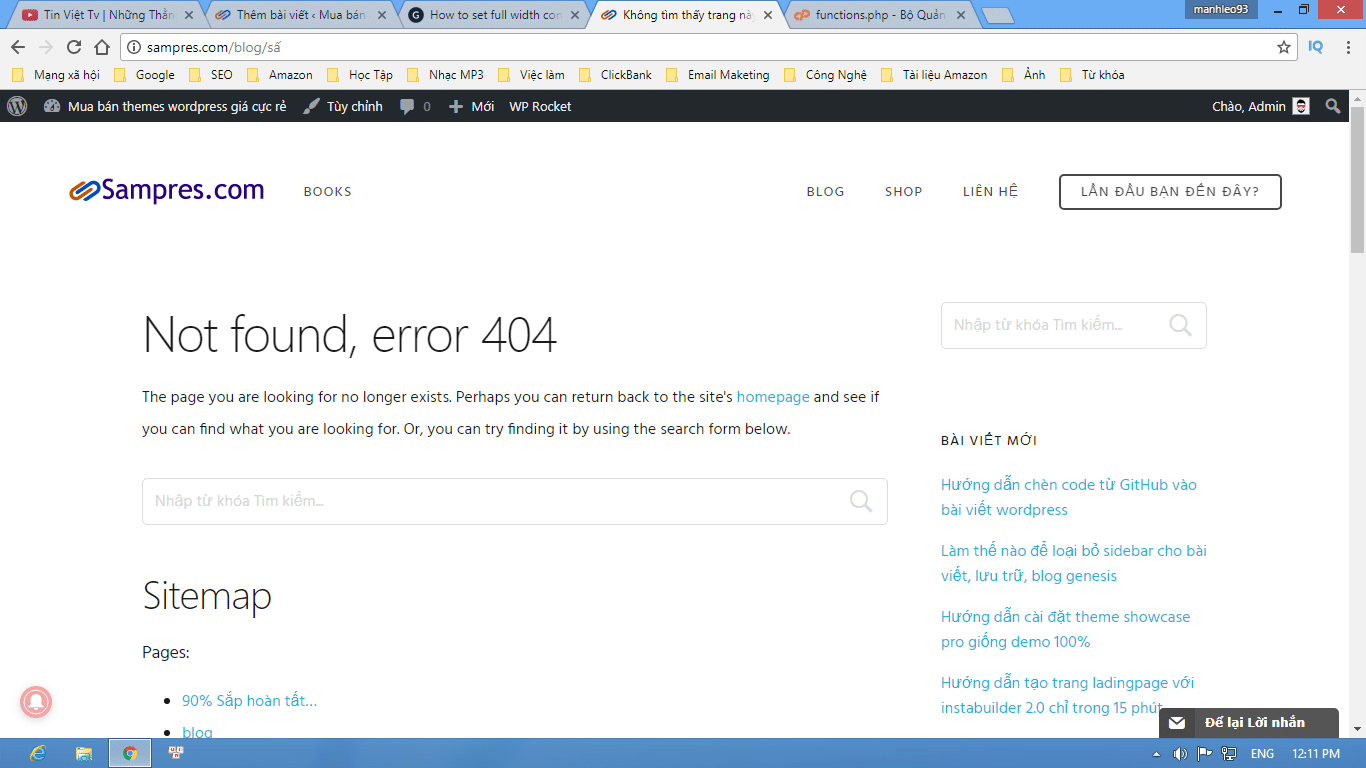Click the pink notification bell icon
Image resolution: width=1366 pixels, height=768 pixels.
36,702
